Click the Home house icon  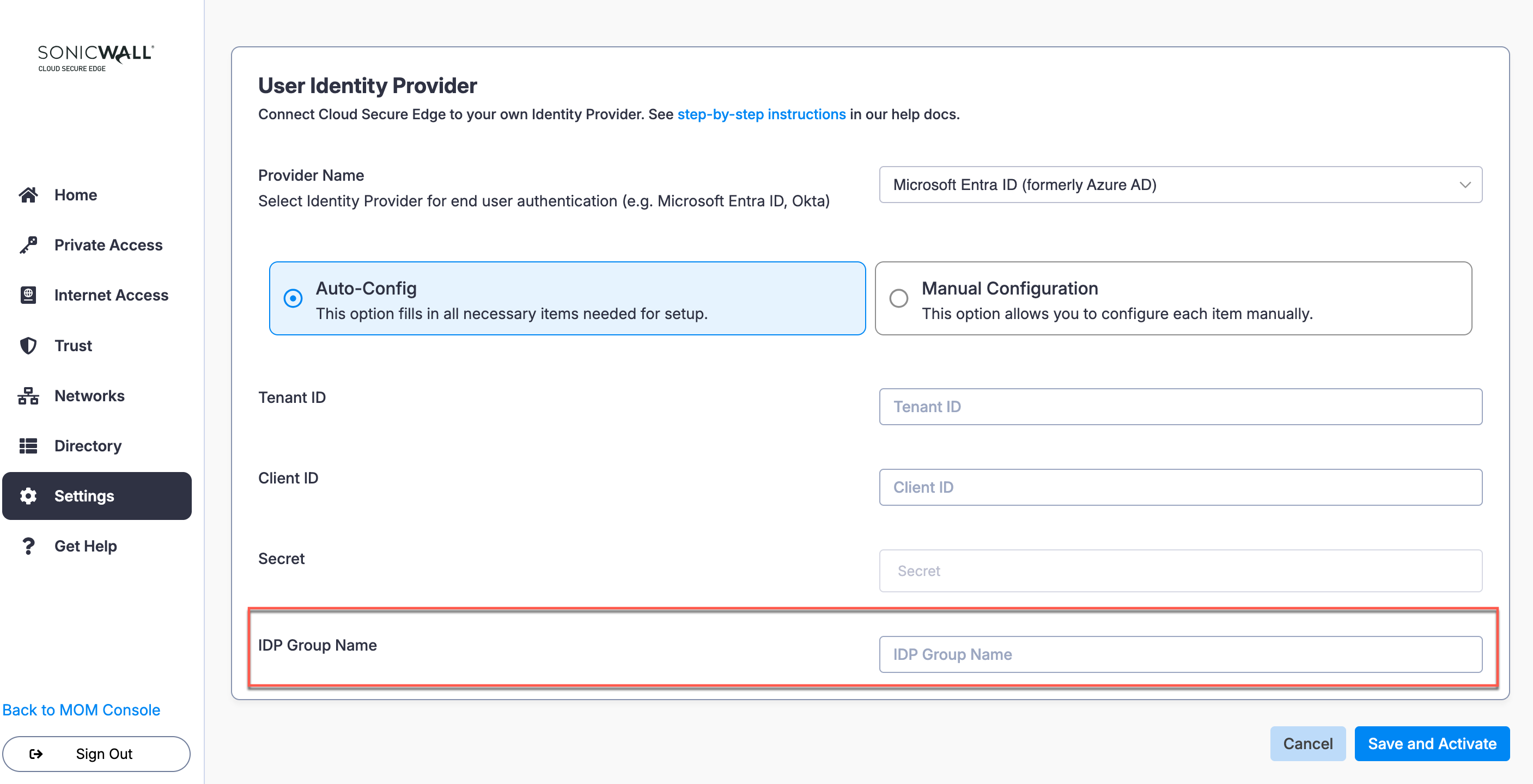click(28, 194)
